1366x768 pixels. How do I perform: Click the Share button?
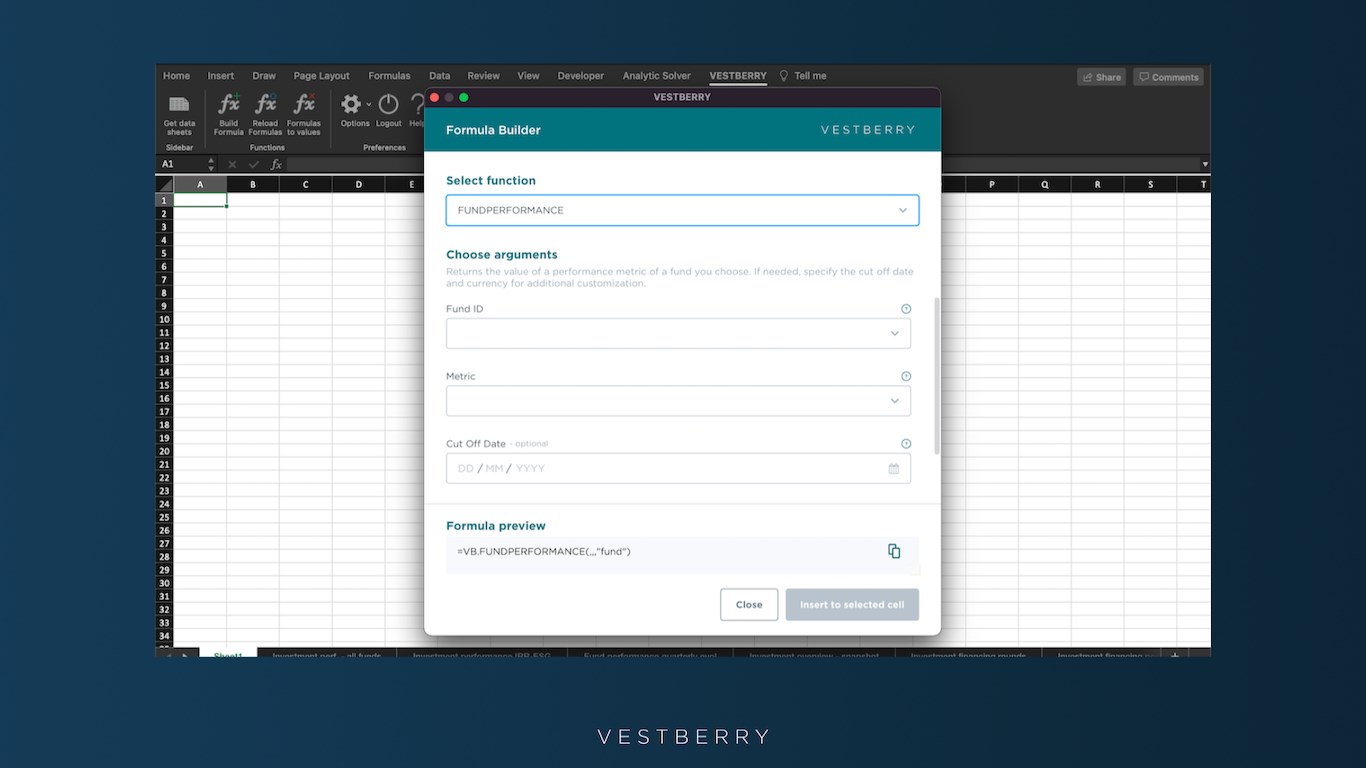[x=1101, y=77]
